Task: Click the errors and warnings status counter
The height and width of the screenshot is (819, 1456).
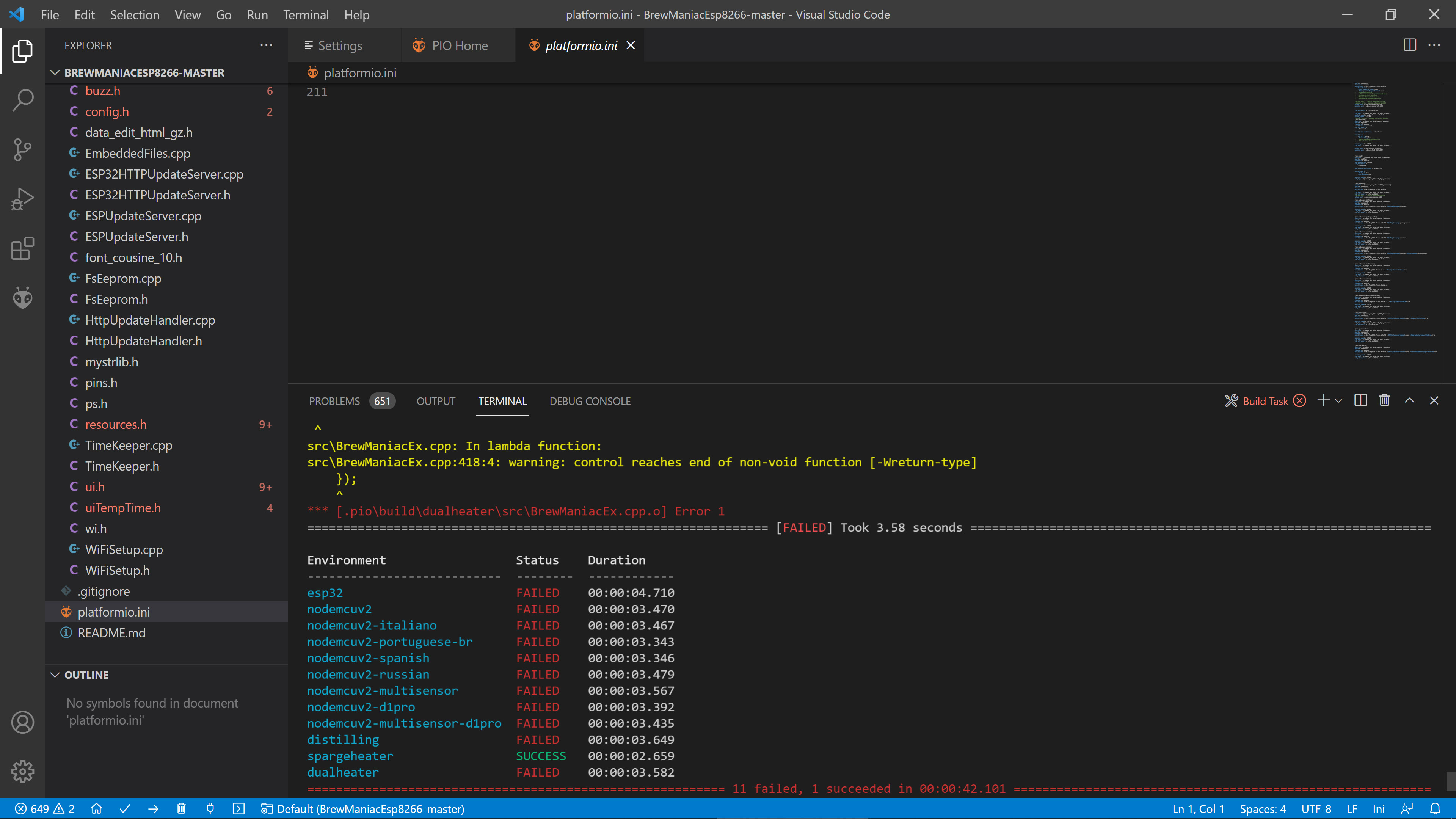Action: pos(45,809)
